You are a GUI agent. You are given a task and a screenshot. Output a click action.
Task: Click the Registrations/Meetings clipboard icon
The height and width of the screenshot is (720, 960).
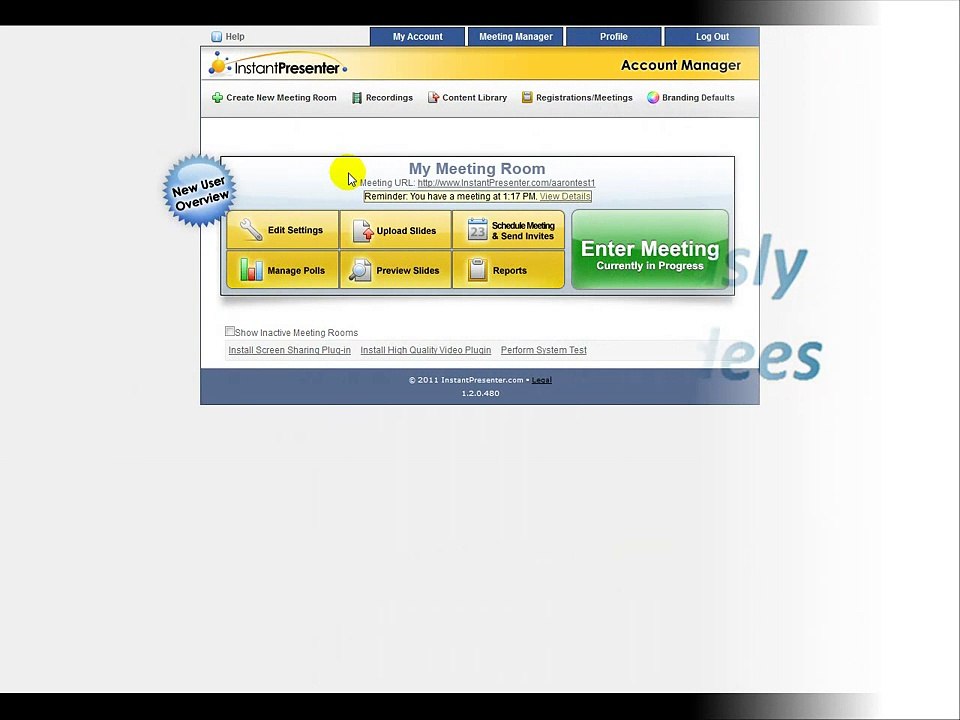pos(527,97)
